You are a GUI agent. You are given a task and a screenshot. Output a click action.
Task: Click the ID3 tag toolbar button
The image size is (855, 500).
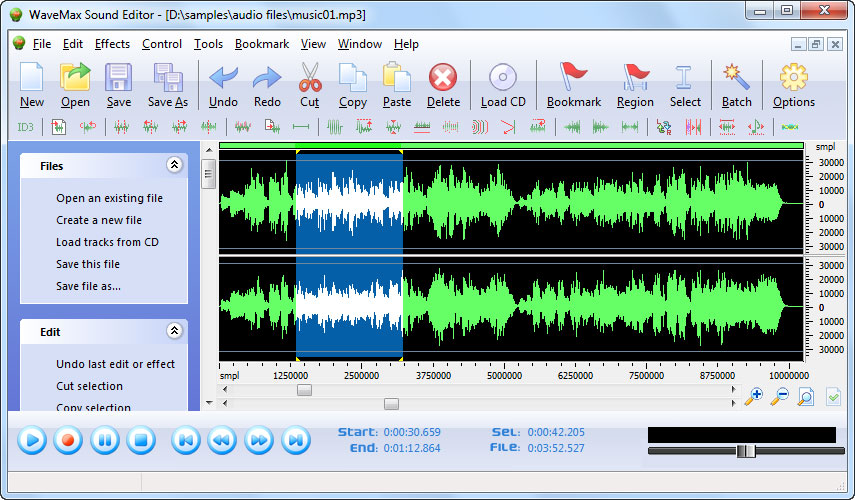(x=26, y=127)
